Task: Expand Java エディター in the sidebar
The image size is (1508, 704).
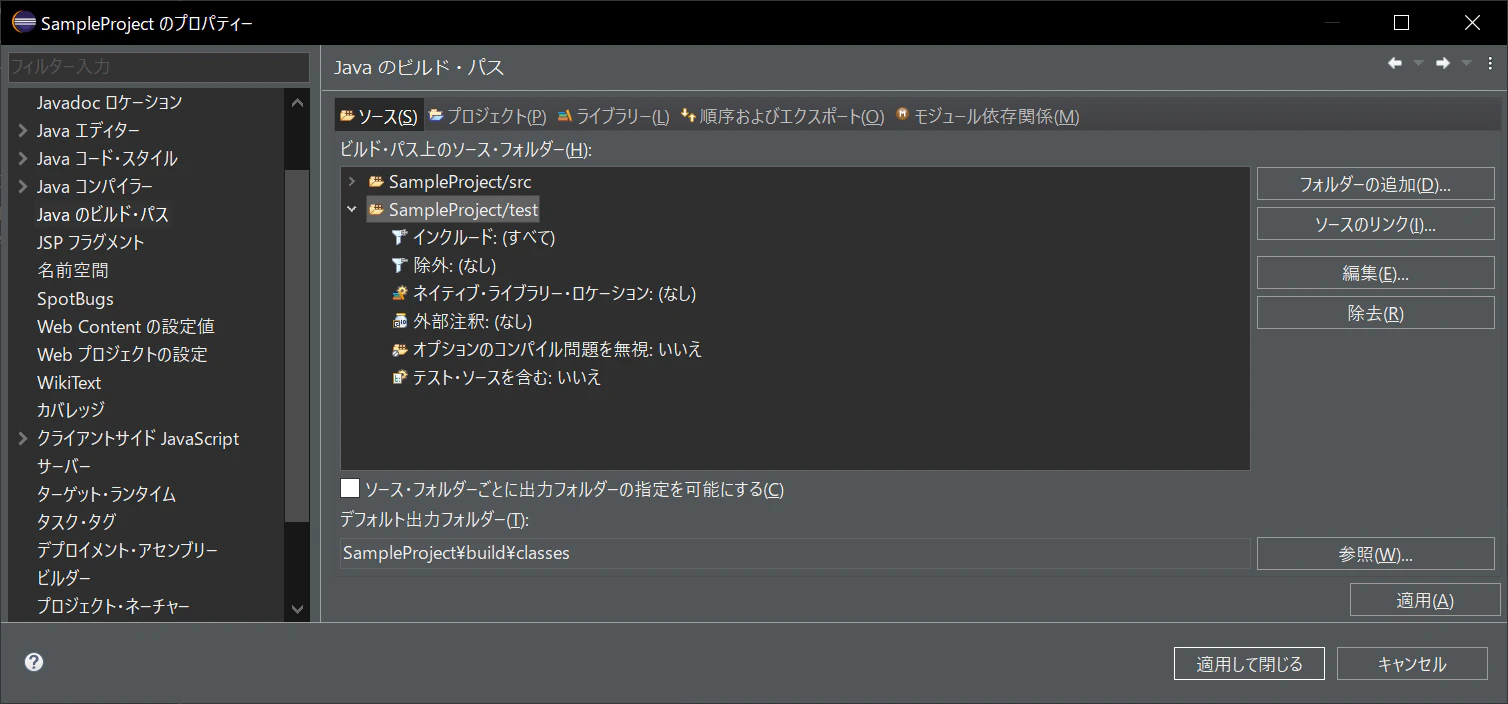Action: tap(22, 130)
